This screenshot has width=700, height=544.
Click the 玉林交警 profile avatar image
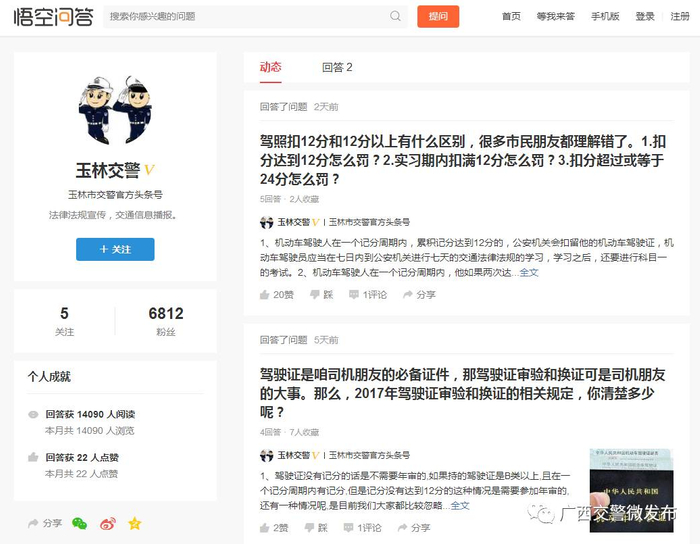(x=115, y=109)
